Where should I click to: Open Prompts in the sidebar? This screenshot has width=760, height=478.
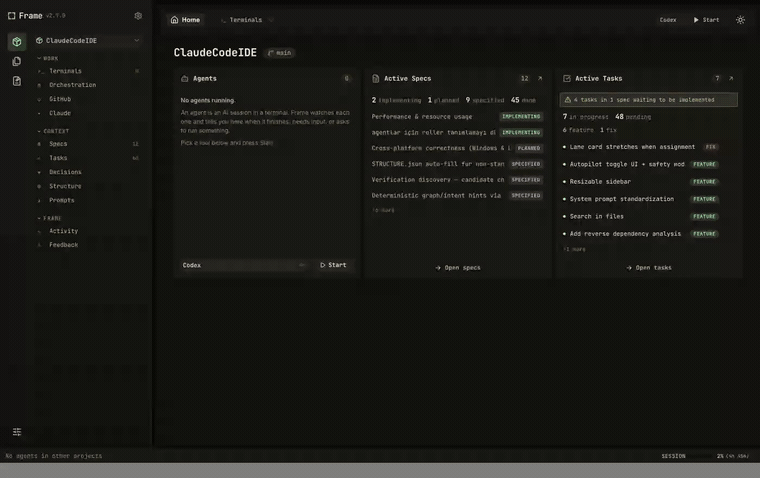[88, 200]
